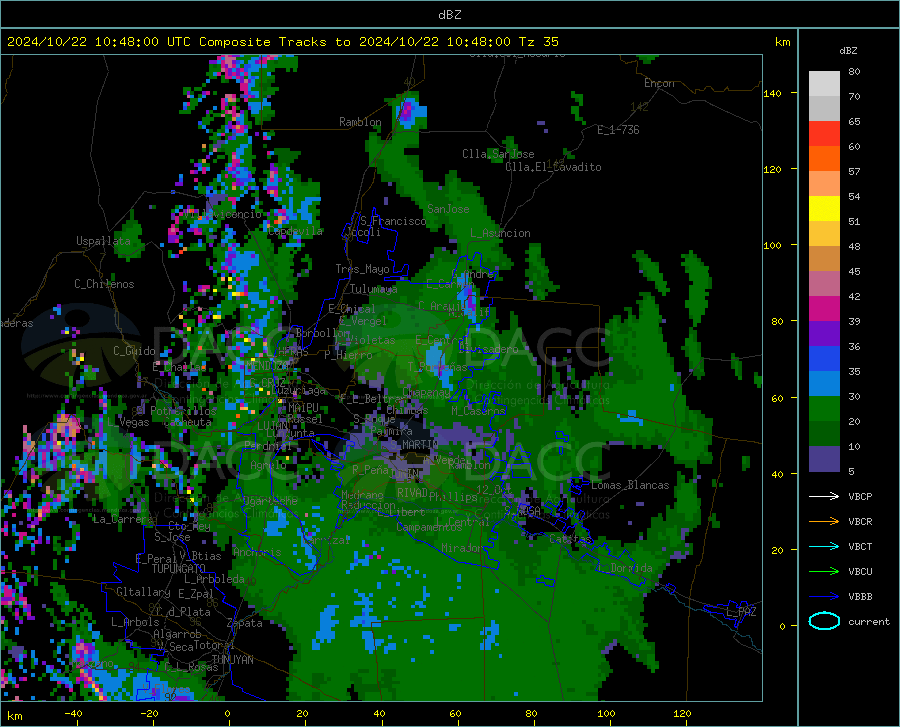Click the magenta 39 dBZ color swatch
The image size is (900, 727).
click(824, 309)
